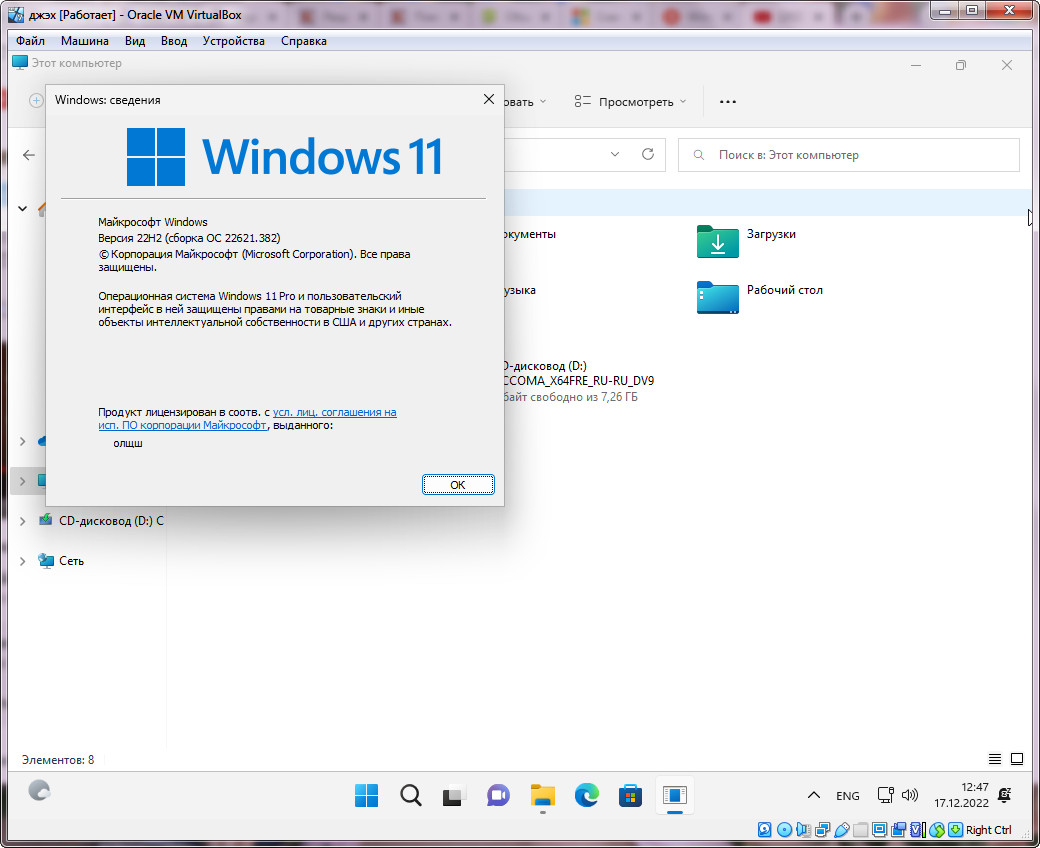Viewport: 1040px width, 848px height.
Task: Click VirtualBox shared folders indicator
Action: pyautogui.click(x=861, y=829)
